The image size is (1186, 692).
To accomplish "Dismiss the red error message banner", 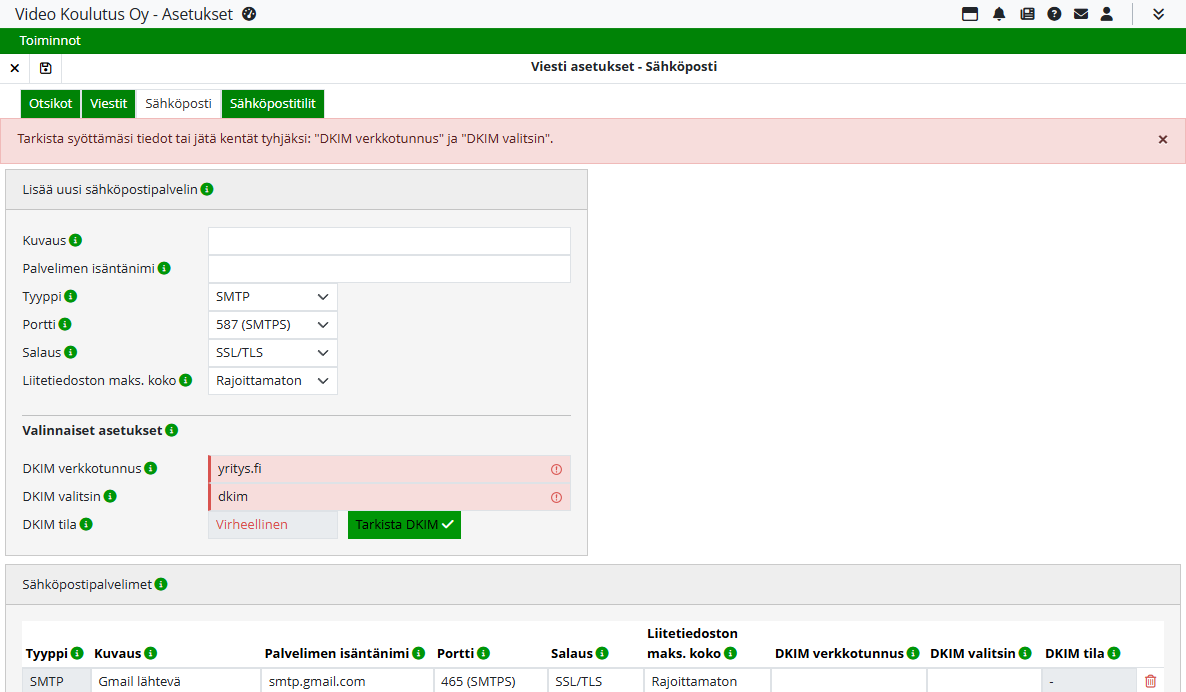I will (1163, 140).
